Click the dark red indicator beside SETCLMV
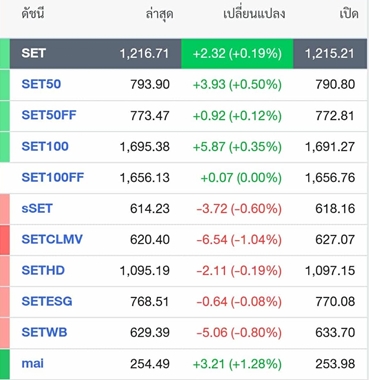This screenshot has width=369, height=380. pos(5,240)
